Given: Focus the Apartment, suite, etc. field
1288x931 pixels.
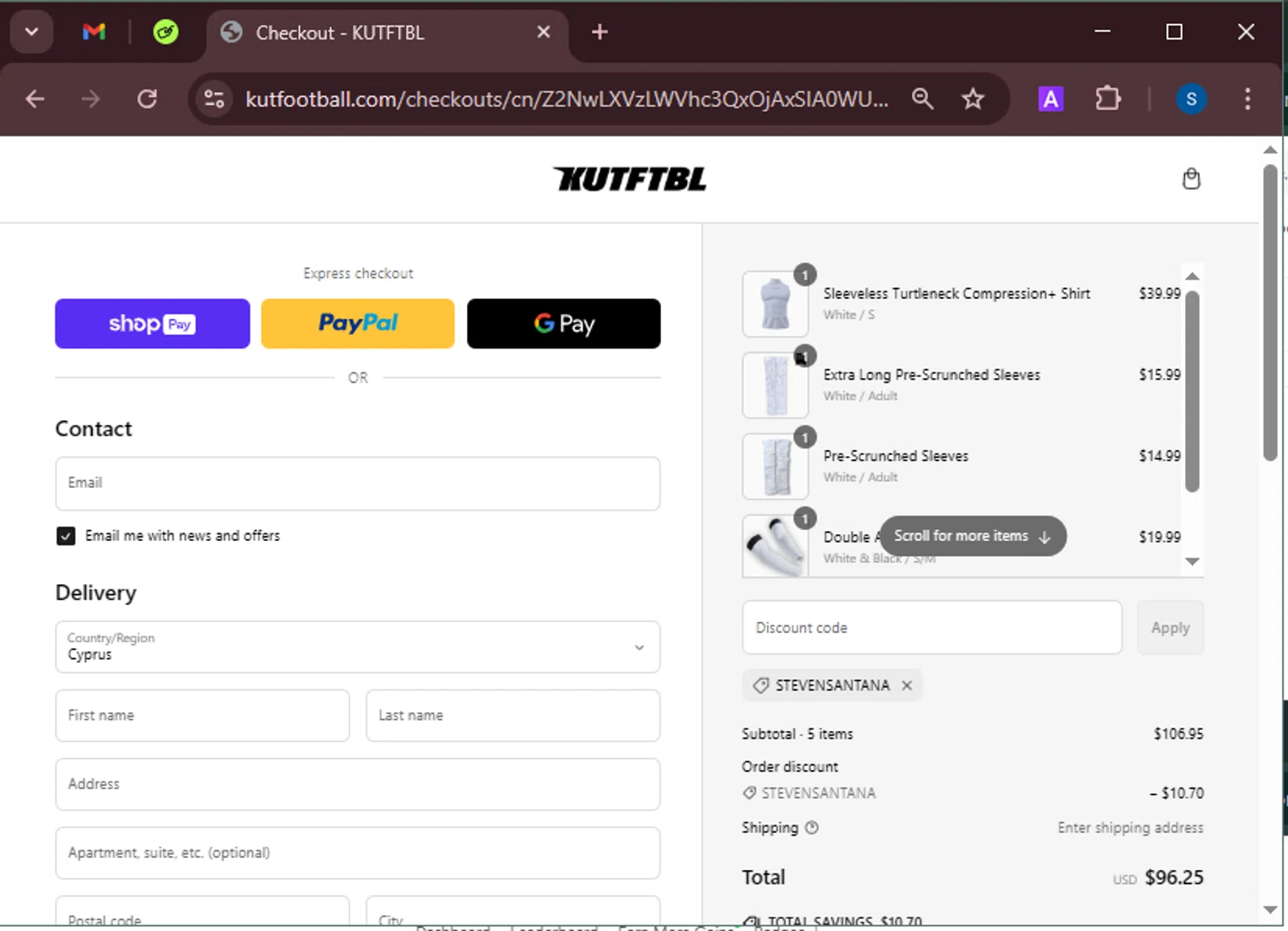Looking at the screenshot, I should coord(358,853).
